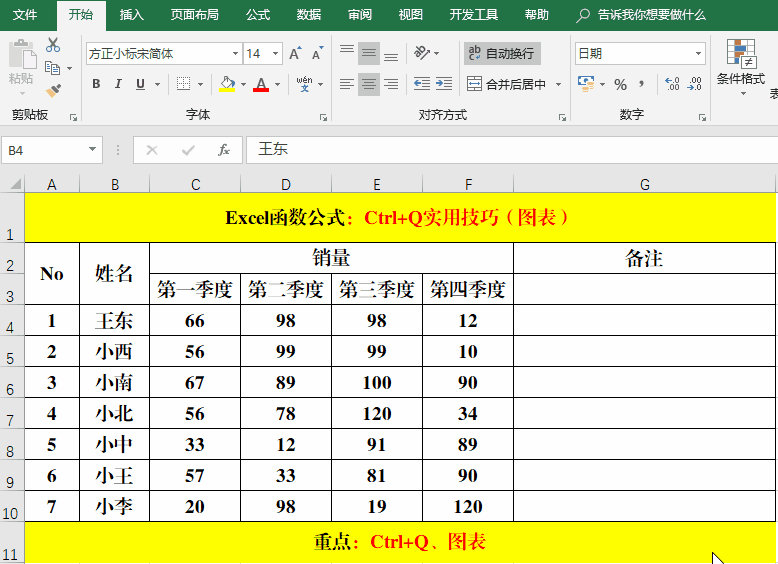
Task: Select column G header
Action: (x=645, y=185)
